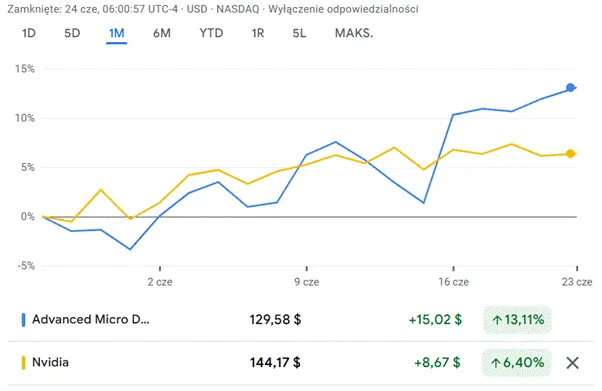The width and height of the screenshot is (602, 391).
Task: Click the -5% y-axis label
Action: coord(26,266)
